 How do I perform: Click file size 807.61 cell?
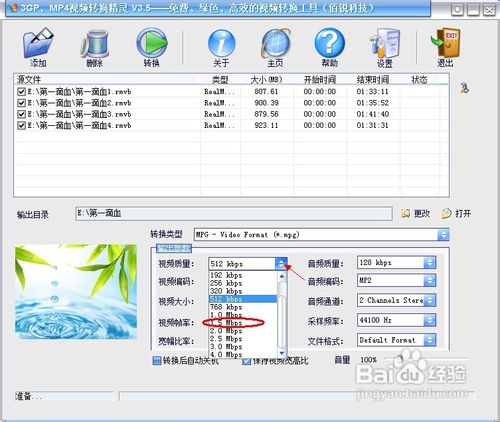tap(266, 91)
